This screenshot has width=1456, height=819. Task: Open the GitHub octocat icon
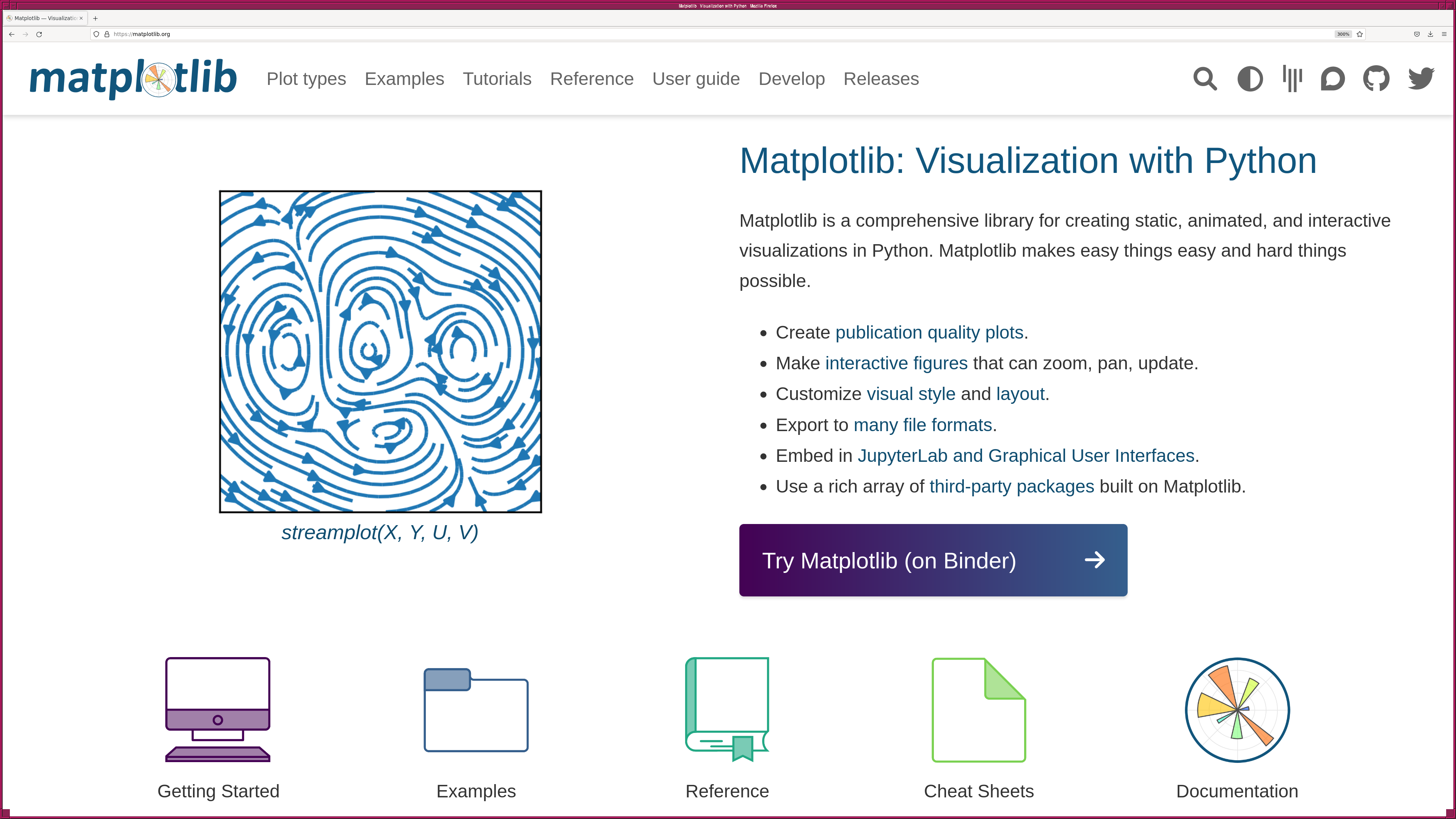tap(1376, 78)
